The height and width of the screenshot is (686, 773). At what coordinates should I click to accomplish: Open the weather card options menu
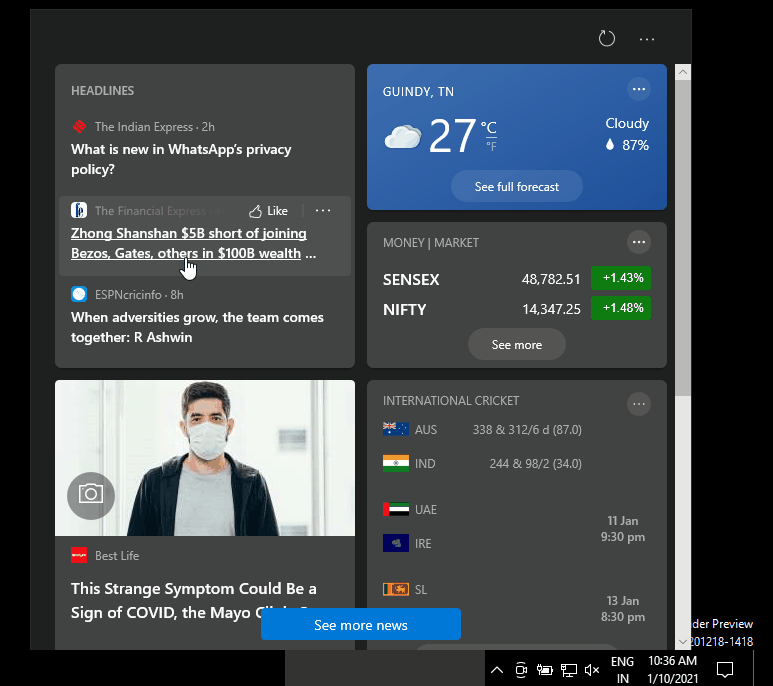point(638,90)
